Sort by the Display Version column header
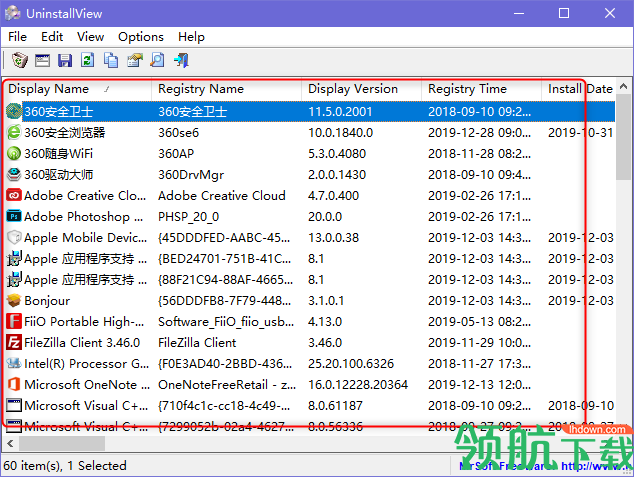Screen dimensions: 634x477 (x=361, y=89)
